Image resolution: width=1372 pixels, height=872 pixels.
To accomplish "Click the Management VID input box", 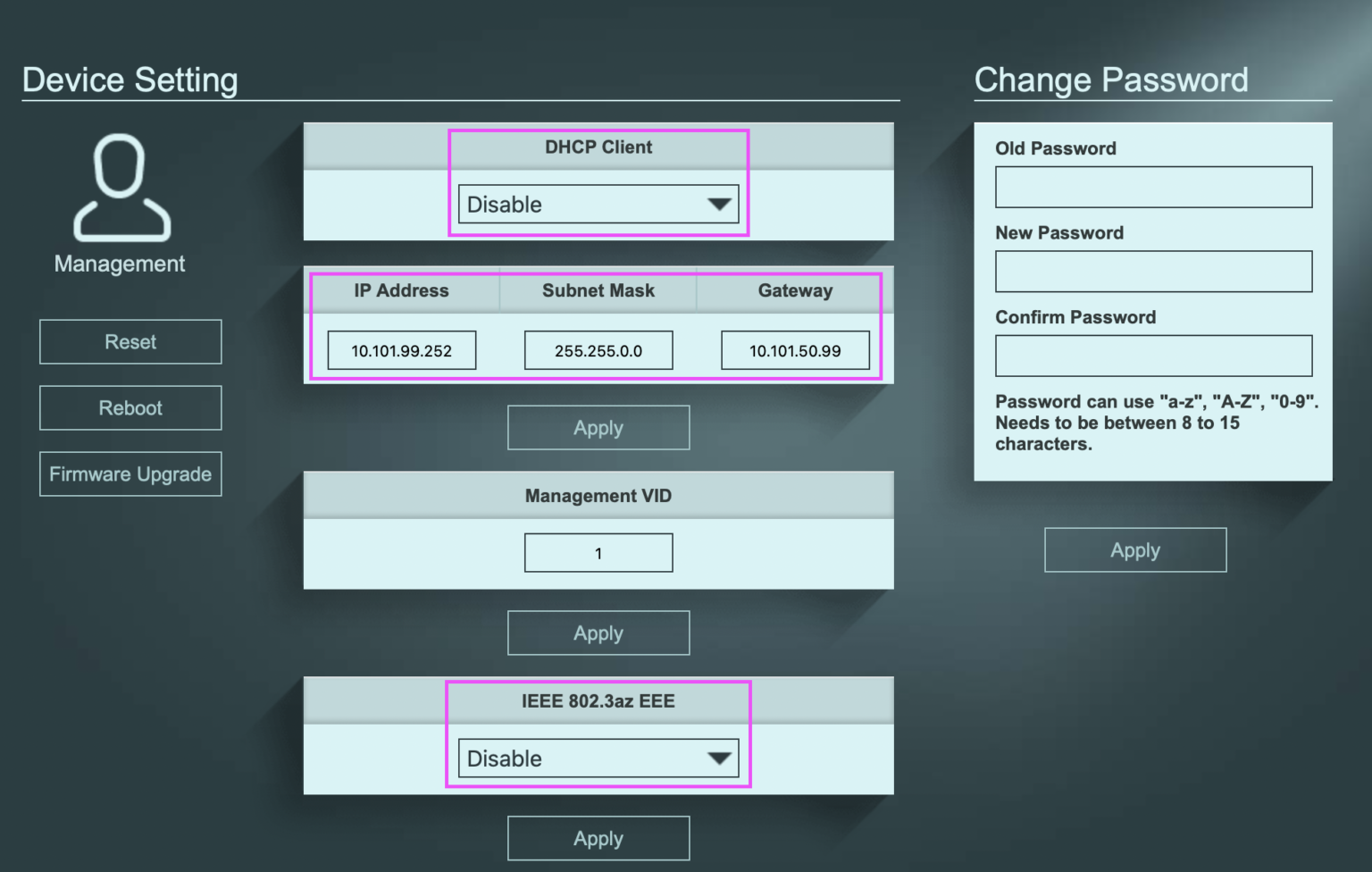I will point(598,552).
